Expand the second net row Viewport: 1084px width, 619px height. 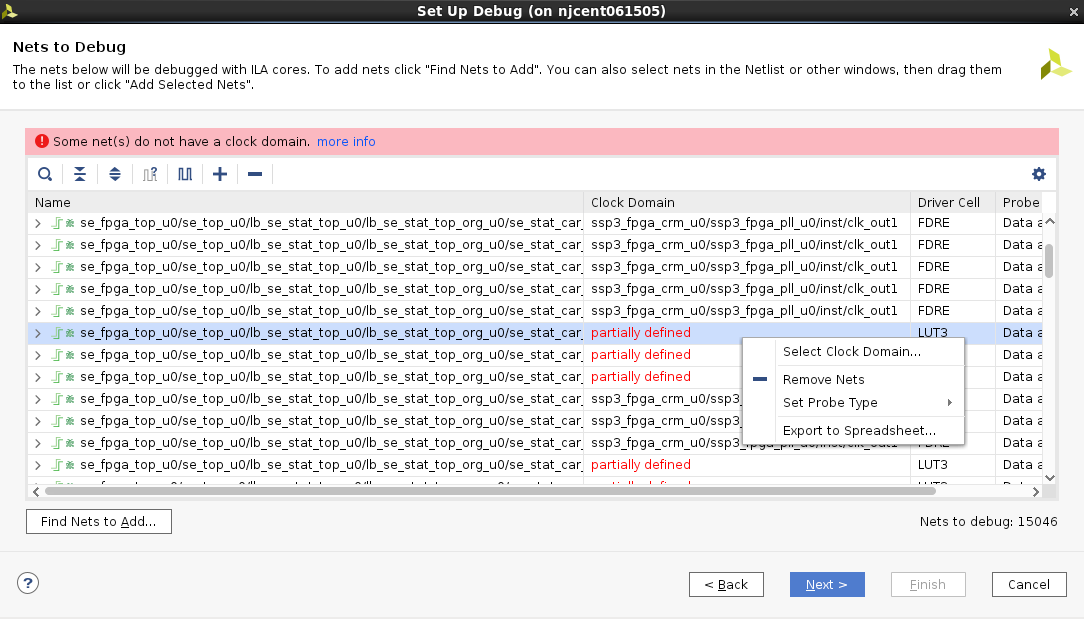[x=38, y=245]
